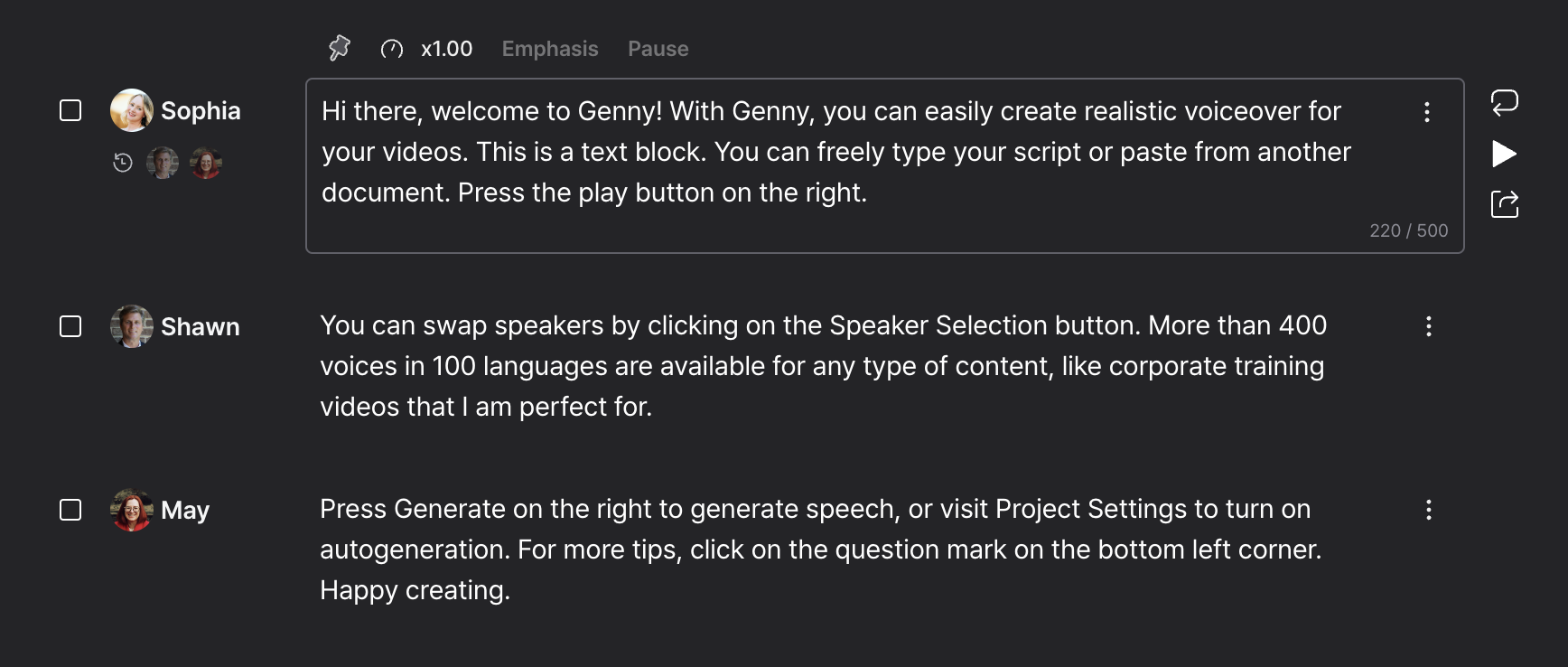Click the Emphasis option
Image resolution: width=1568 pixels, height=667 pixels.
coord(550,49)
